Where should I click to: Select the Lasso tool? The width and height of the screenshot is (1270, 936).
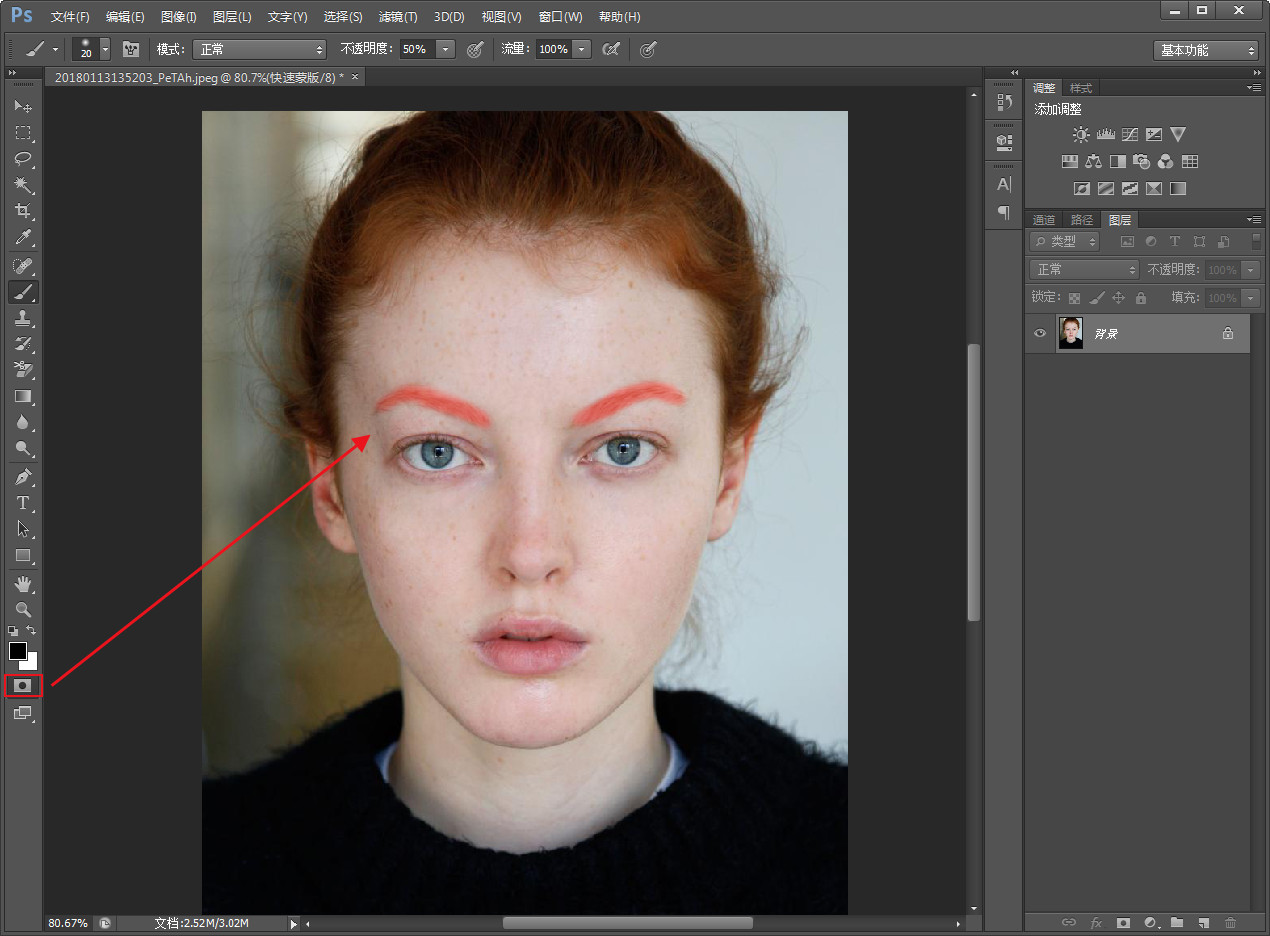coord(22,159)
